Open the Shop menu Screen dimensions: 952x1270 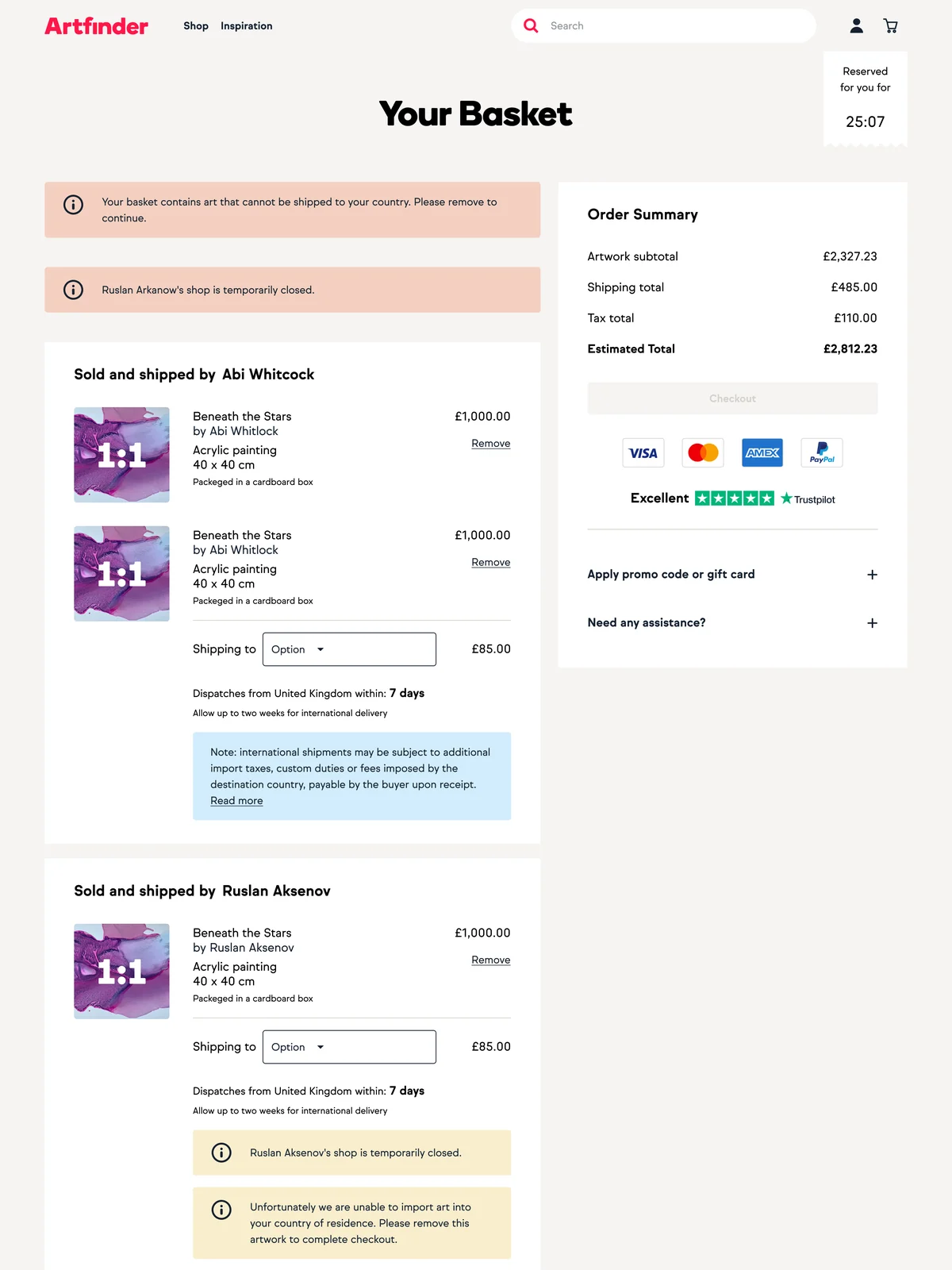point(196,26)
